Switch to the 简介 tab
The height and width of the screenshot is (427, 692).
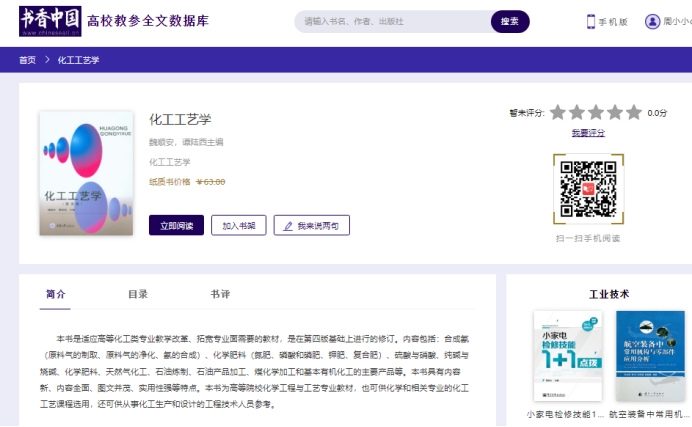(56, 294)
